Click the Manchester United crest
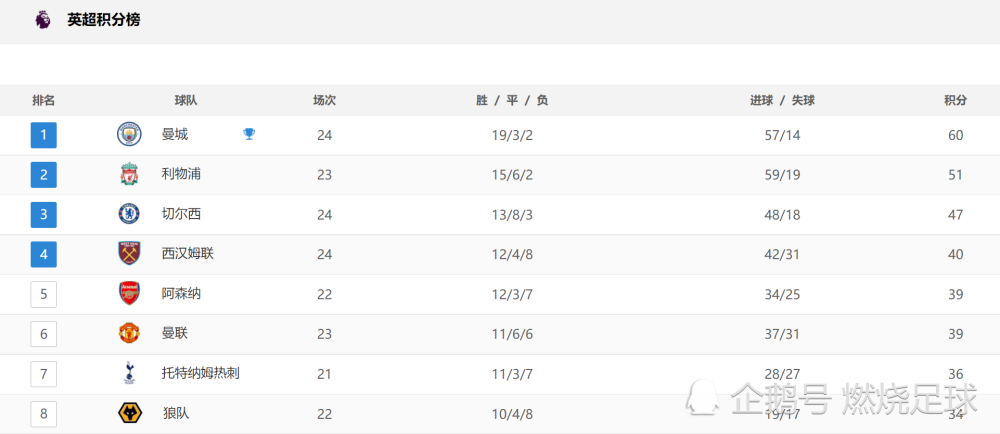 (129, 333)
